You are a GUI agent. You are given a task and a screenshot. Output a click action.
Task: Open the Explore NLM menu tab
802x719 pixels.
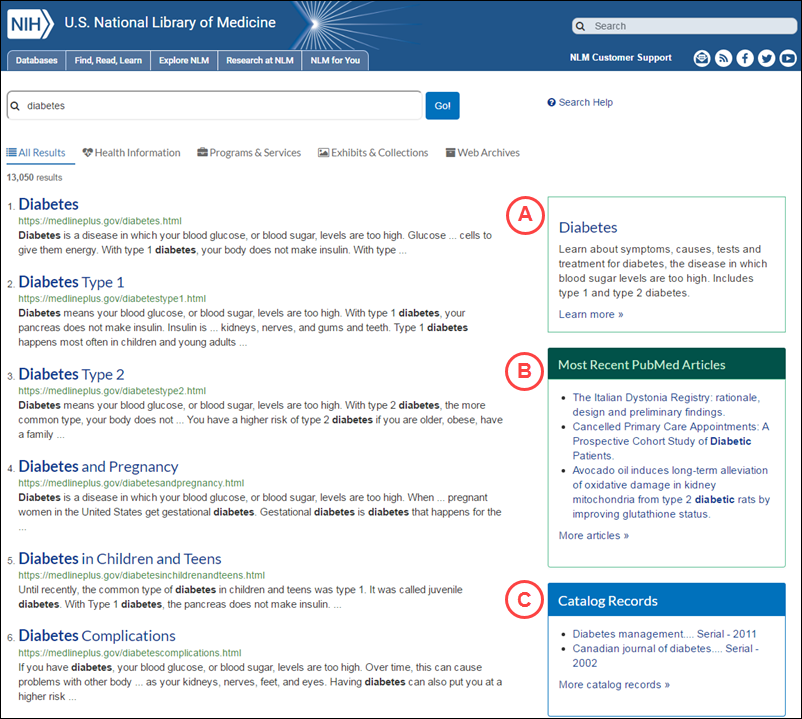click(x=180, y=61)
